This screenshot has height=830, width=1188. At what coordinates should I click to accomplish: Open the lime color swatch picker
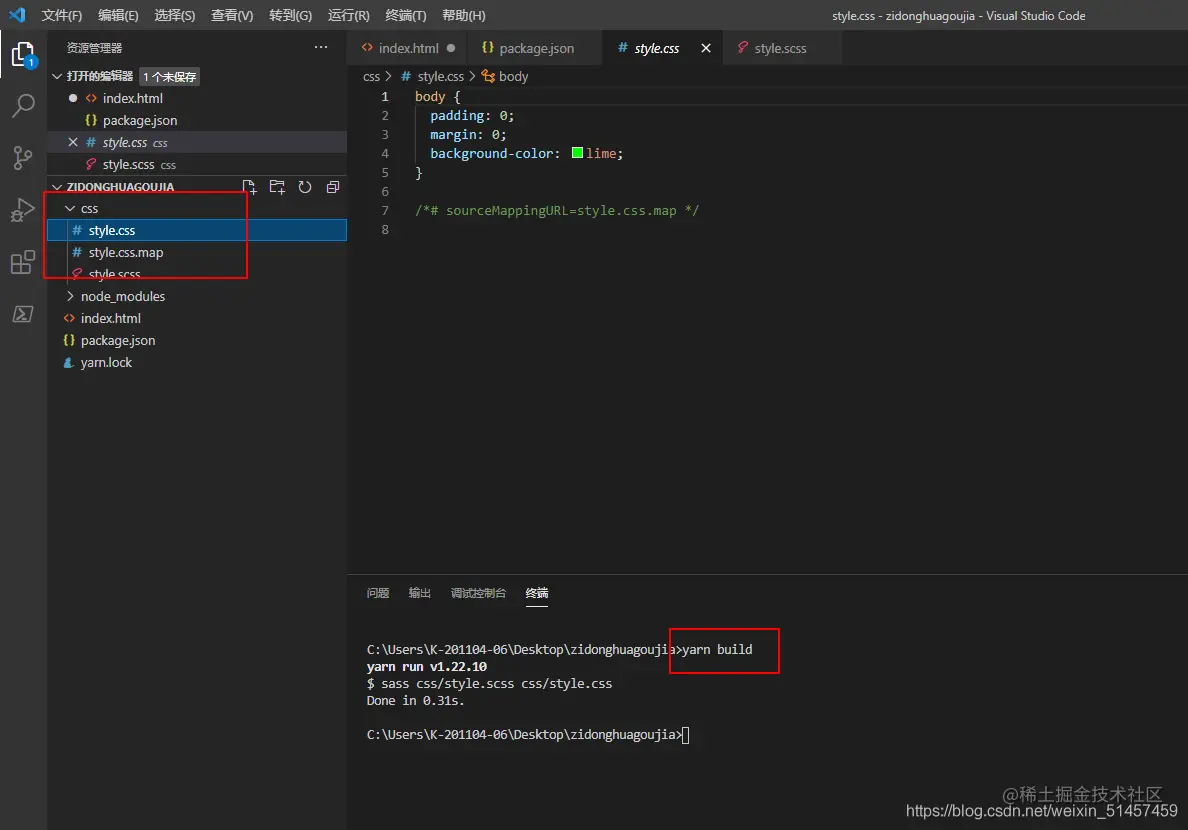click(577, 153)
